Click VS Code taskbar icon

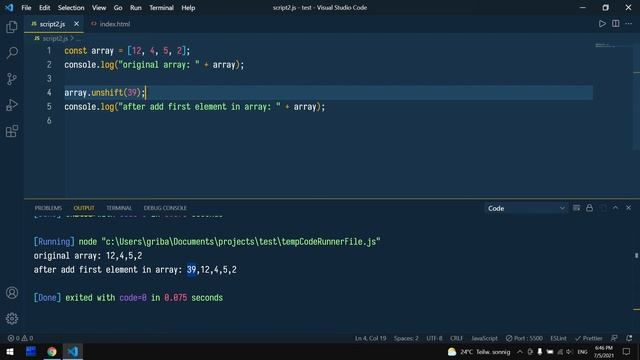[x=73, y=351]
